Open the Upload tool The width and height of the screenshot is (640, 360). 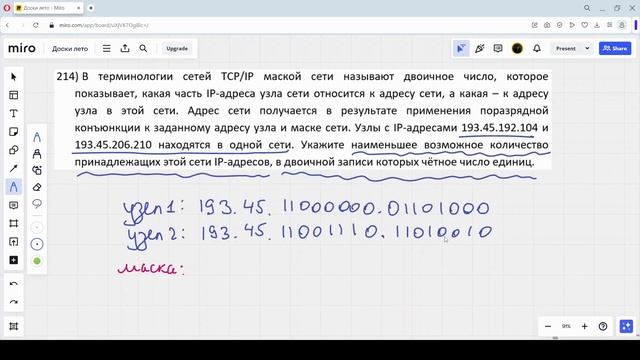click(x=13, y=242)
